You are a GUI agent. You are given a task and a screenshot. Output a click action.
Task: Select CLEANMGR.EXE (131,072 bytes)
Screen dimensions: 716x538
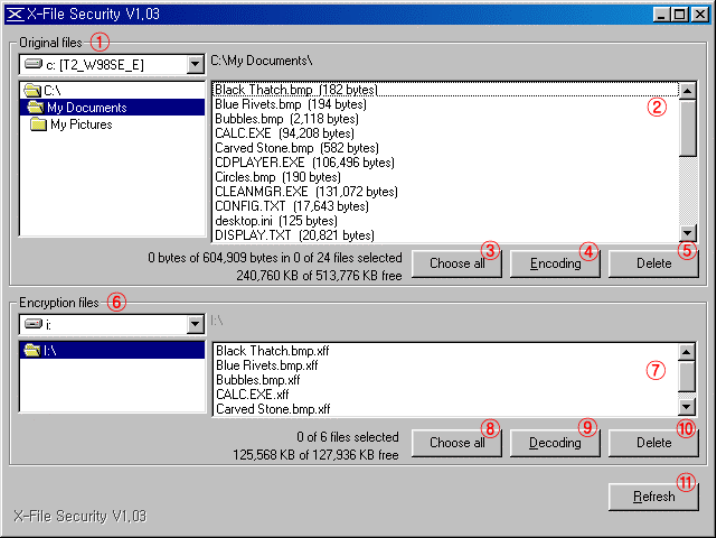[446, 192]
